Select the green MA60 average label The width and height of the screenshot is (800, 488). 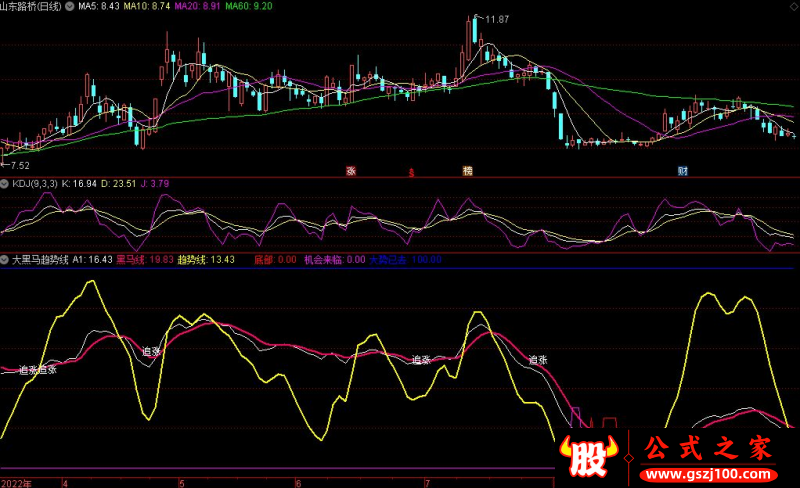247,6
